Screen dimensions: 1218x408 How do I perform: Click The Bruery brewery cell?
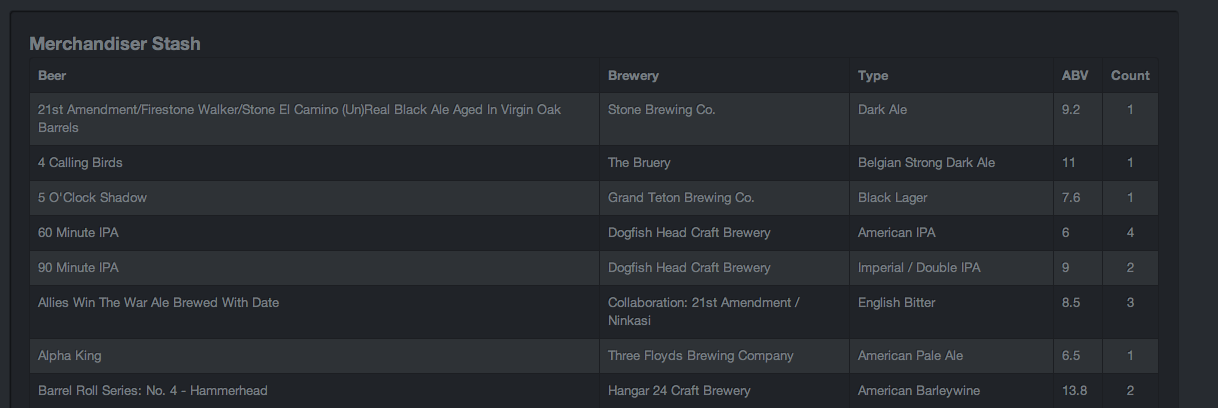tap(639, 163)
